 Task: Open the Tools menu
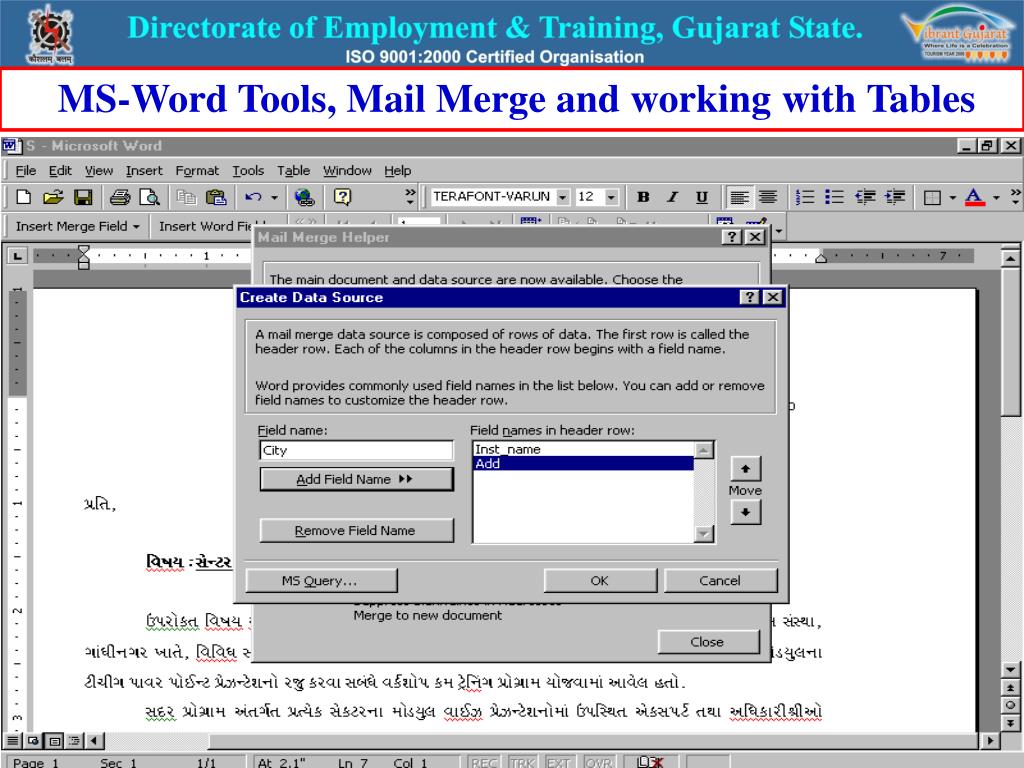248,170
